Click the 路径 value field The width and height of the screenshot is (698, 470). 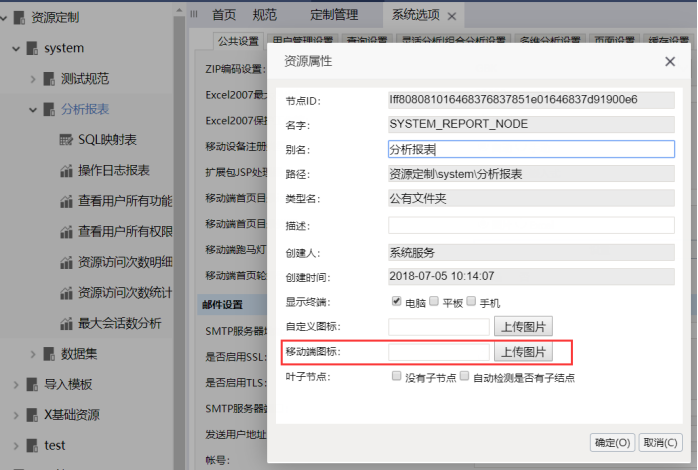(x=531, y=174)
